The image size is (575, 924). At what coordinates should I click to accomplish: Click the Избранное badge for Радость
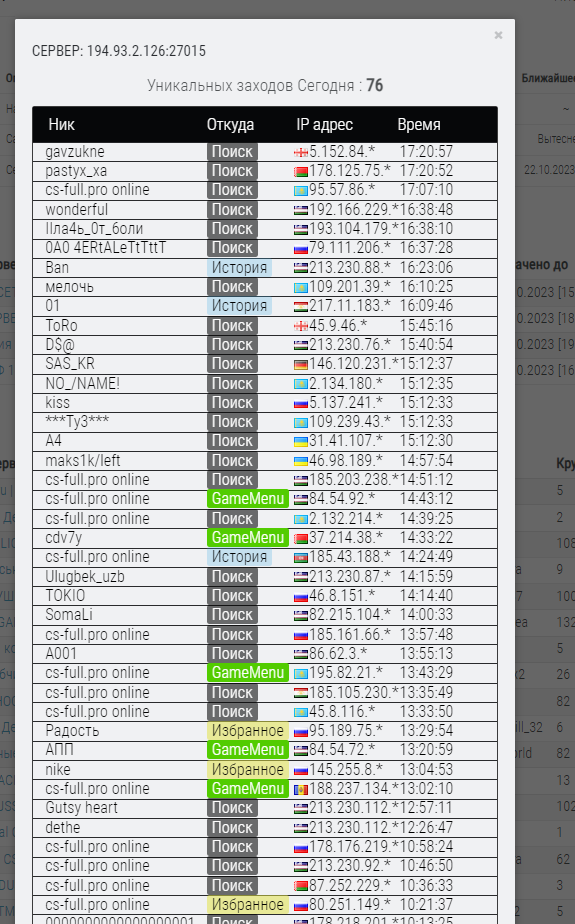coord(247,731)
